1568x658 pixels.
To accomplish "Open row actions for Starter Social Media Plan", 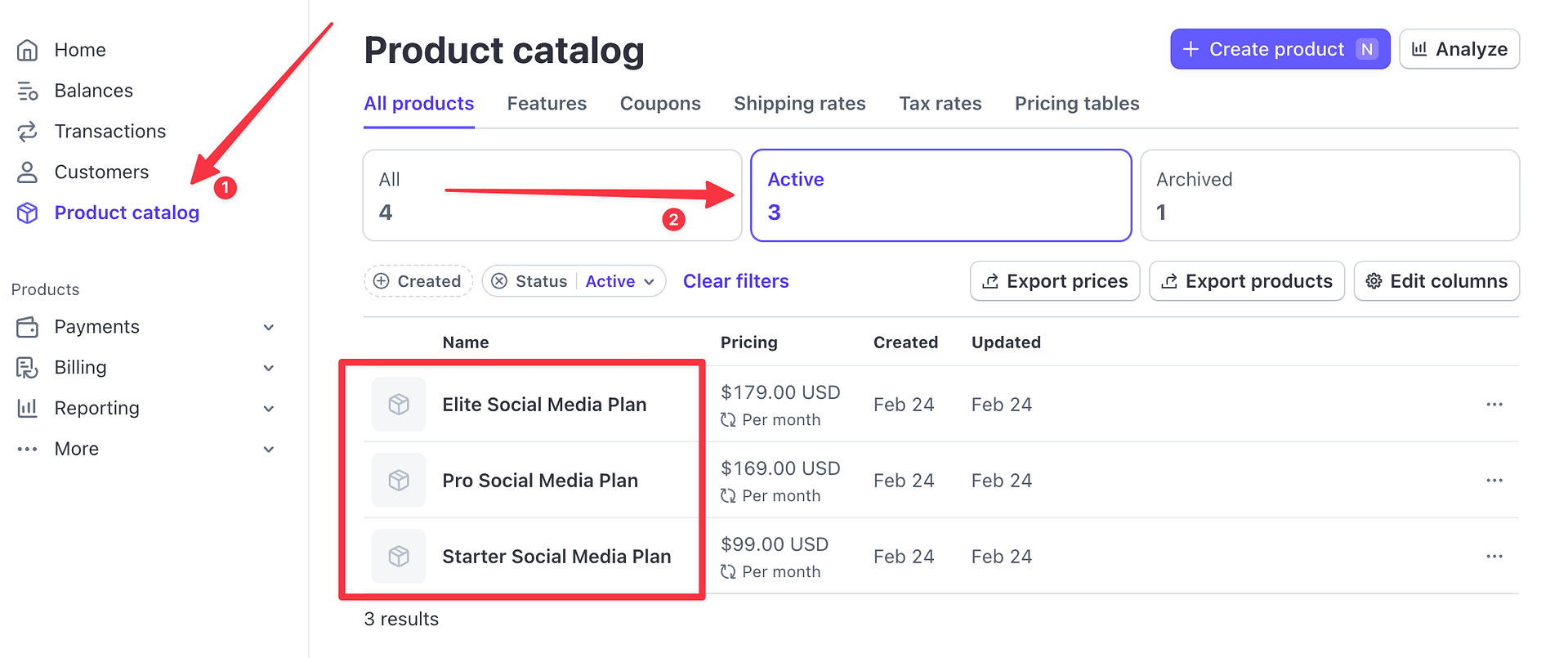I will click(x=1494, y=556).
